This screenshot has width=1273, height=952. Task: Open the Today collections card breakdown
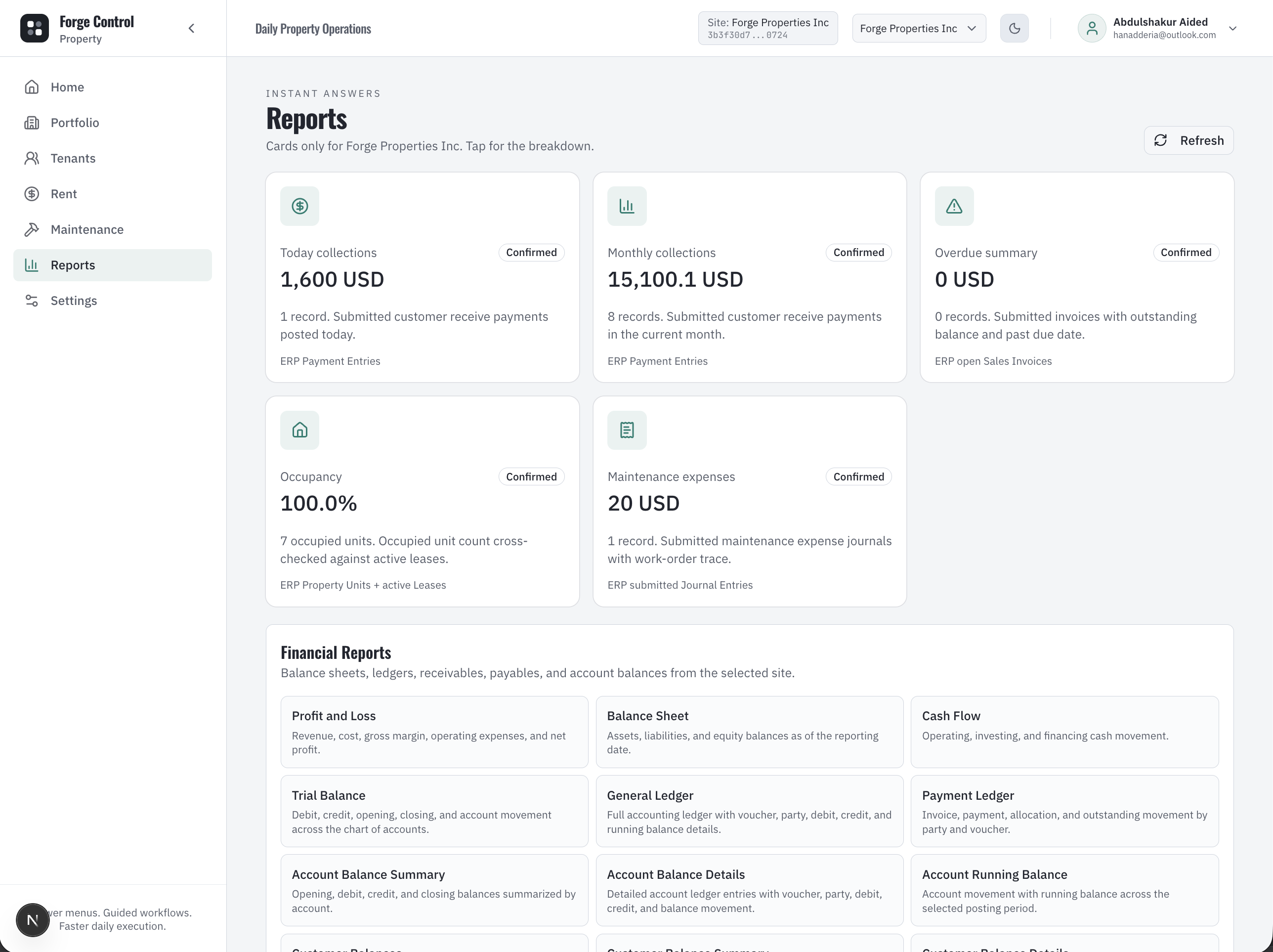423,277
